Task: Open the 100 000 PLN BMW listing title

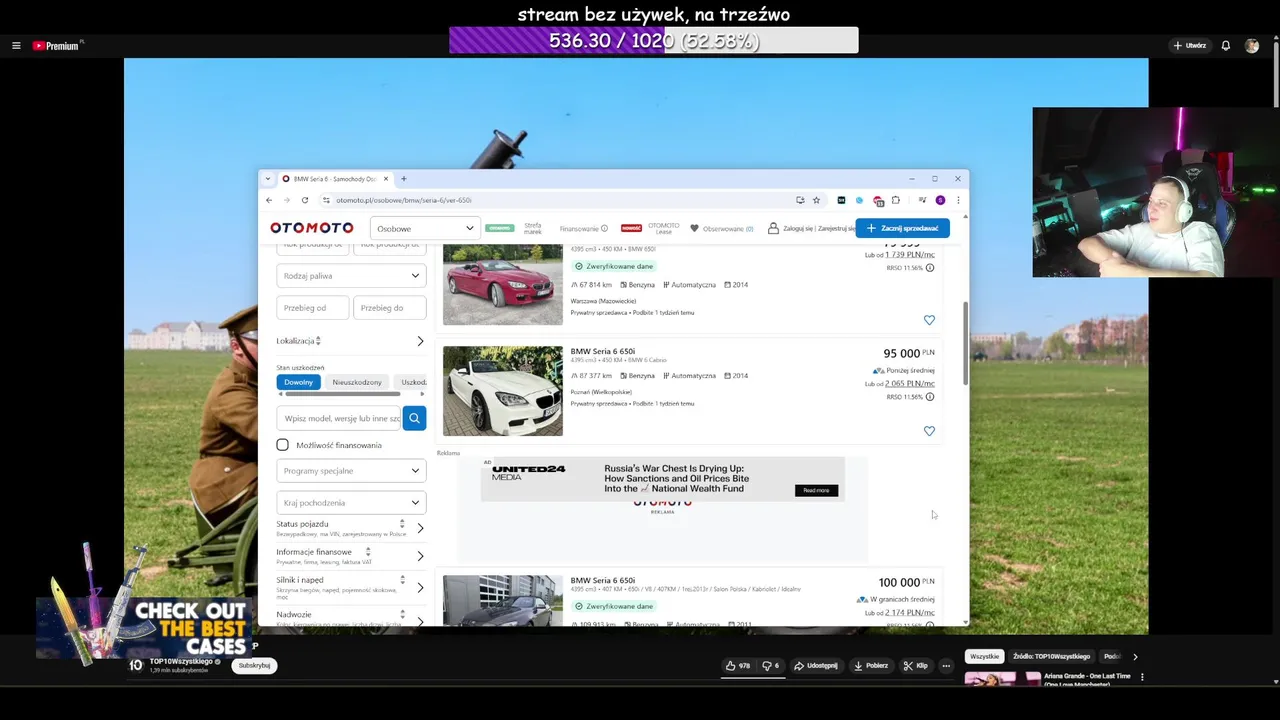Action: tap(602, 581)
